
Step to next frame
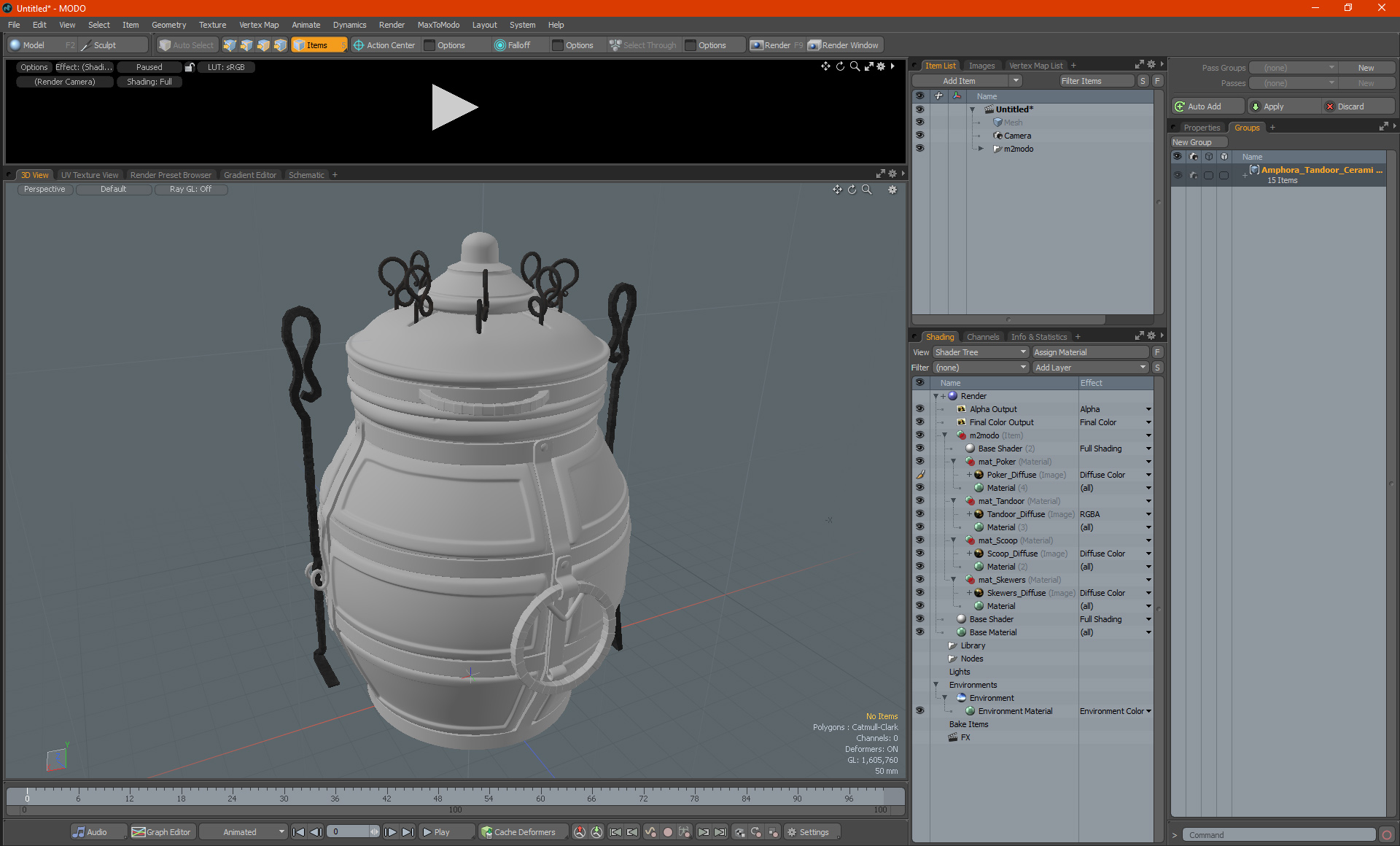pyautogui.click(x=390, y=832)
